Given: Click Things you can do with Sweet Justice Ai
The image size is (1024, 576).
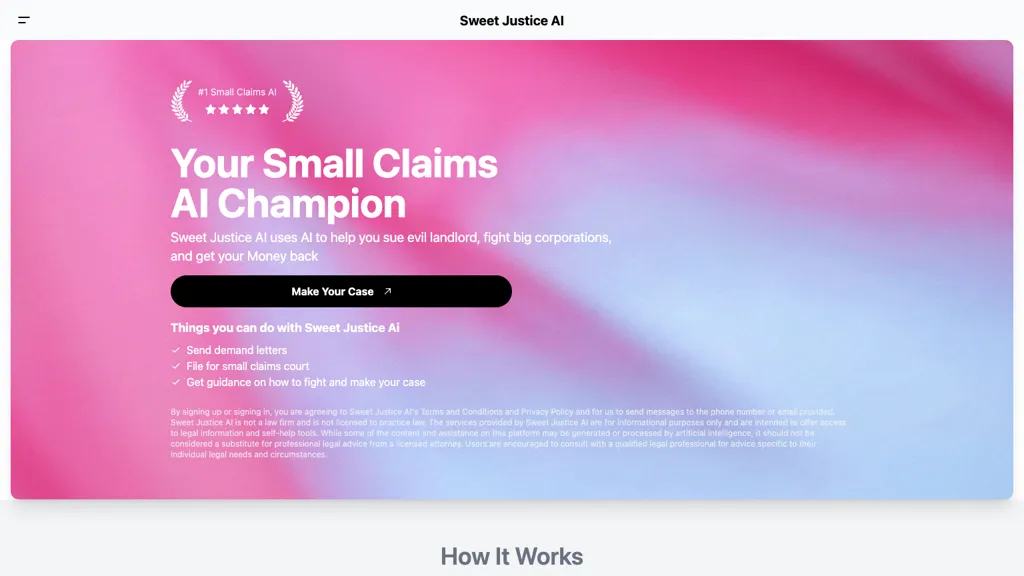Looking at the screenshot, I should tap(285, 328).
